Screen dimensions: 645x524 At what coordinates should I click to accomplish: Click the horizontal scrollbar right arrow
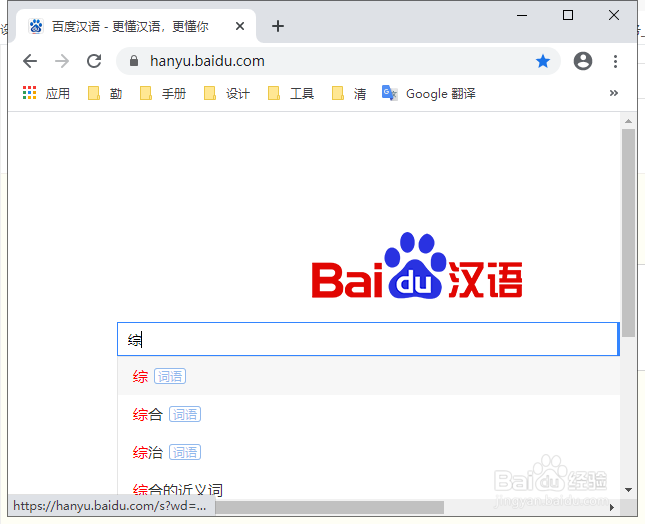(x=612, y=508)
